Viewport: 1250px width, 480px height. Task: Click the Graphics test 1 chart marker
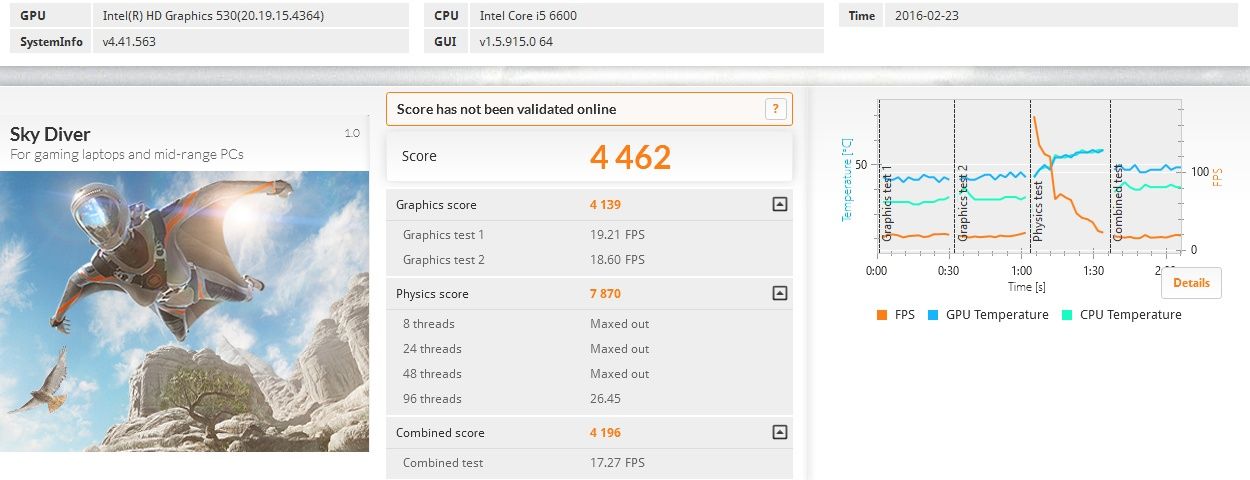(x=886, y=204)
